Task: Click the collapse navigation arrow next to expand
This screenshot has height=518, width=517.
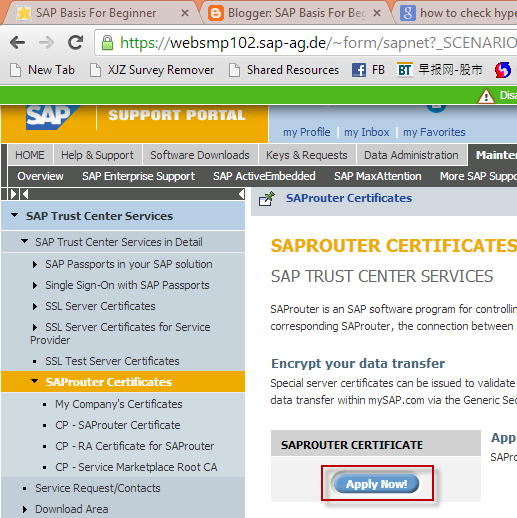Action: point(25,194)
